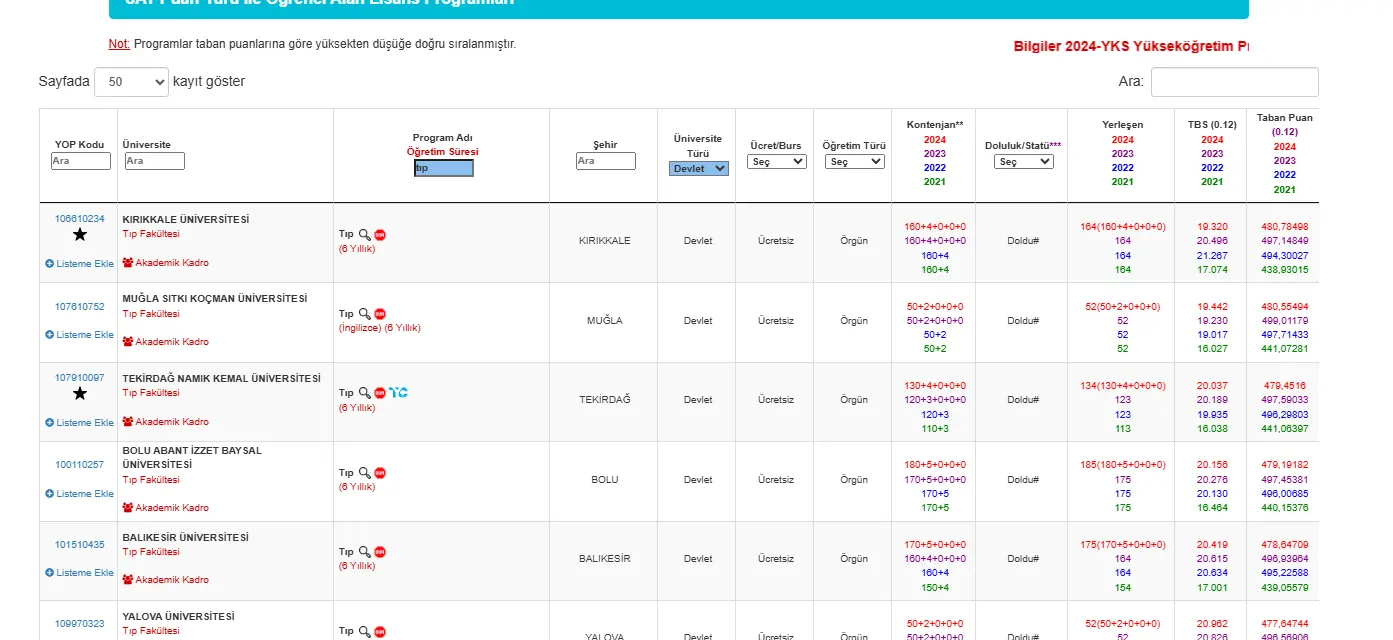Open YOP code 101510435 link
This screenshot has height=640, width=1393.
[x=80, y=545]
